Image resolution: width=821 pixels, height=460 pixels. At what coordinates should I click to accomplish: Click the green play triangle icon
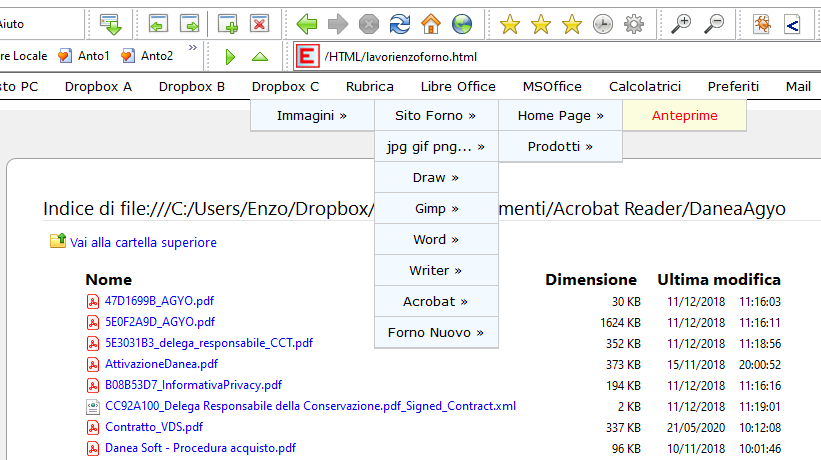coord(230,57)
